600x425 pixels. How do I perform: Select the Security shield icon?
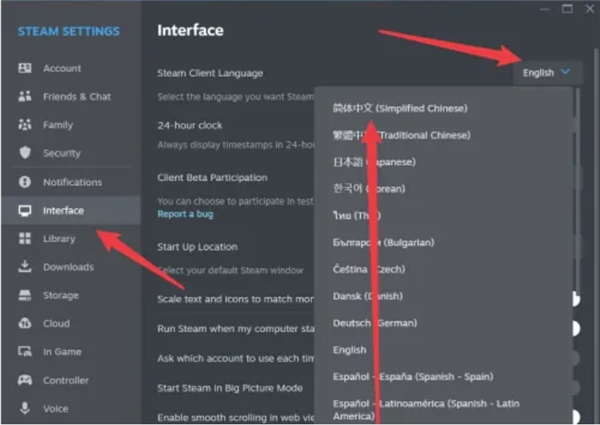[x=25, y=153]
